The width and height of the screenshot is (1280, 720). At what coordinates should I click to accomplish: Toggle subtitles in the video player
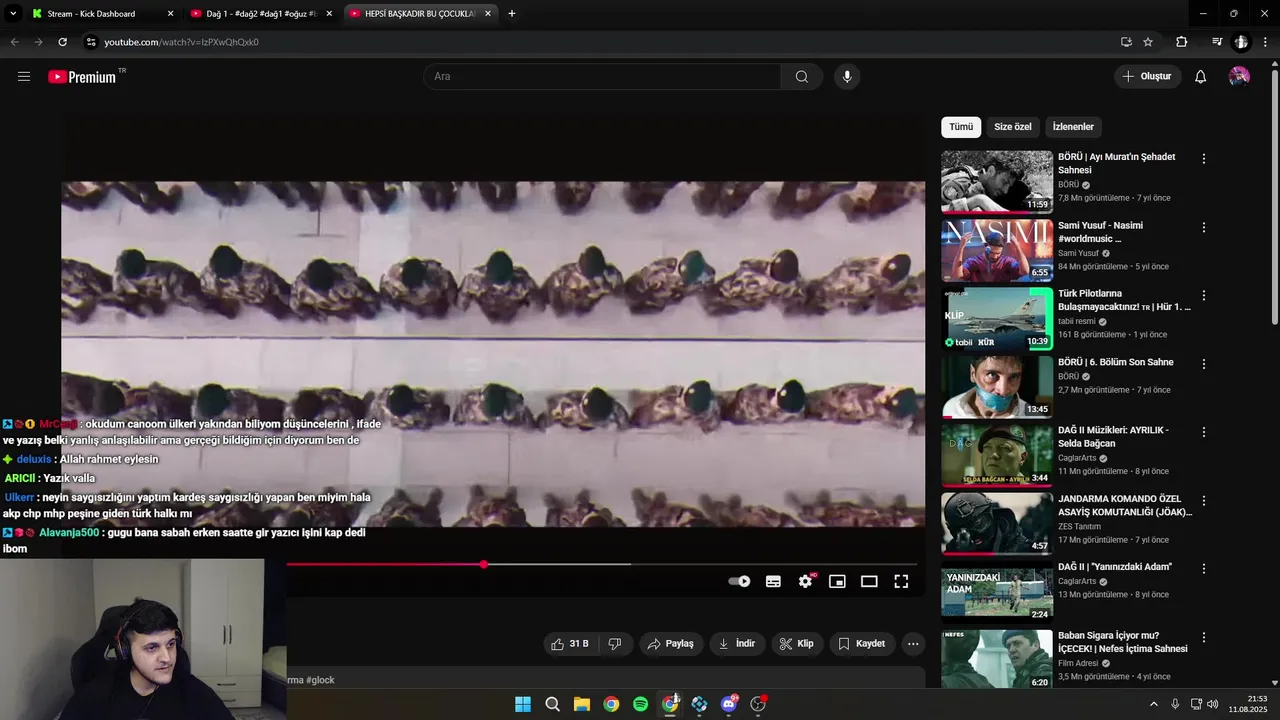(x=773, y=581)
